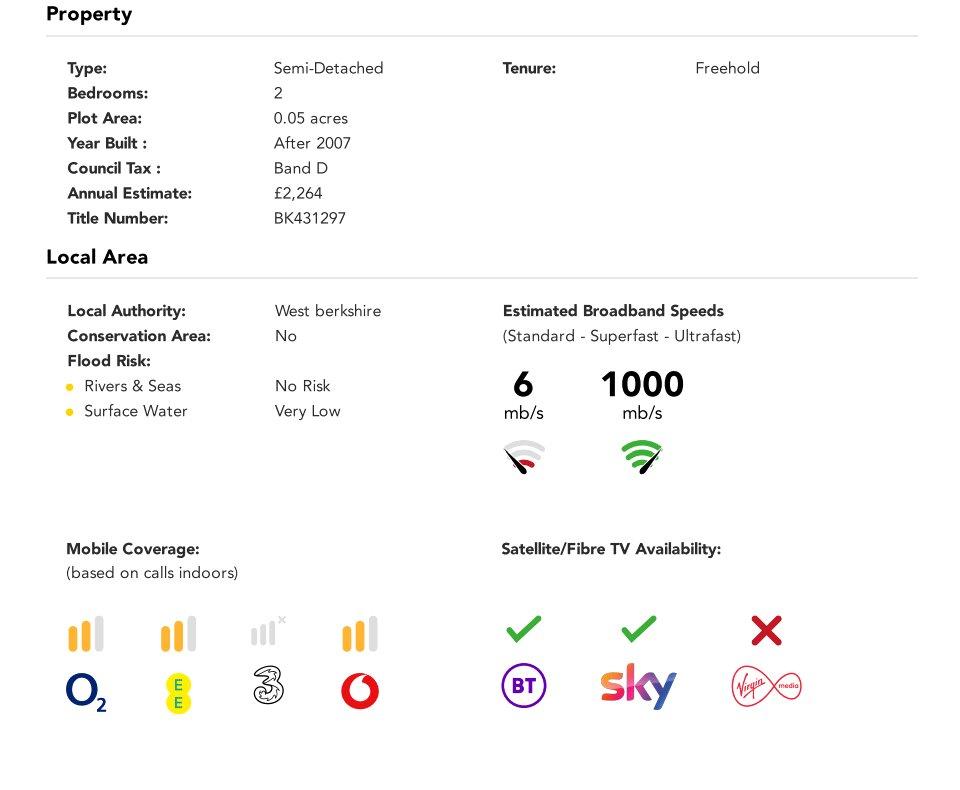Click the EE network logo
Viewport: 960px width, 790px height.
point(178,693)
